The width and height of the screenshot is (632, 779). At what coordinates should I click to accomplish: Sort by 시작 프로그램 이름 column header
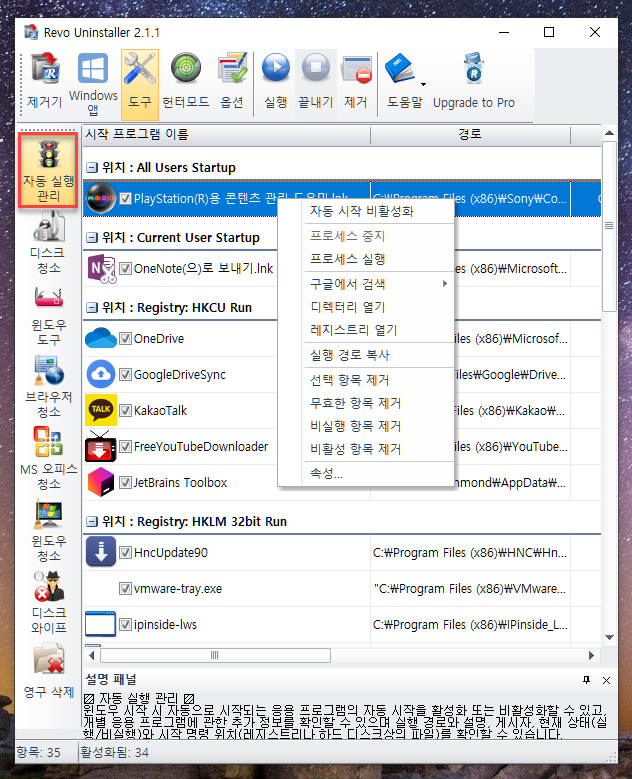click(x=227, y=134)
